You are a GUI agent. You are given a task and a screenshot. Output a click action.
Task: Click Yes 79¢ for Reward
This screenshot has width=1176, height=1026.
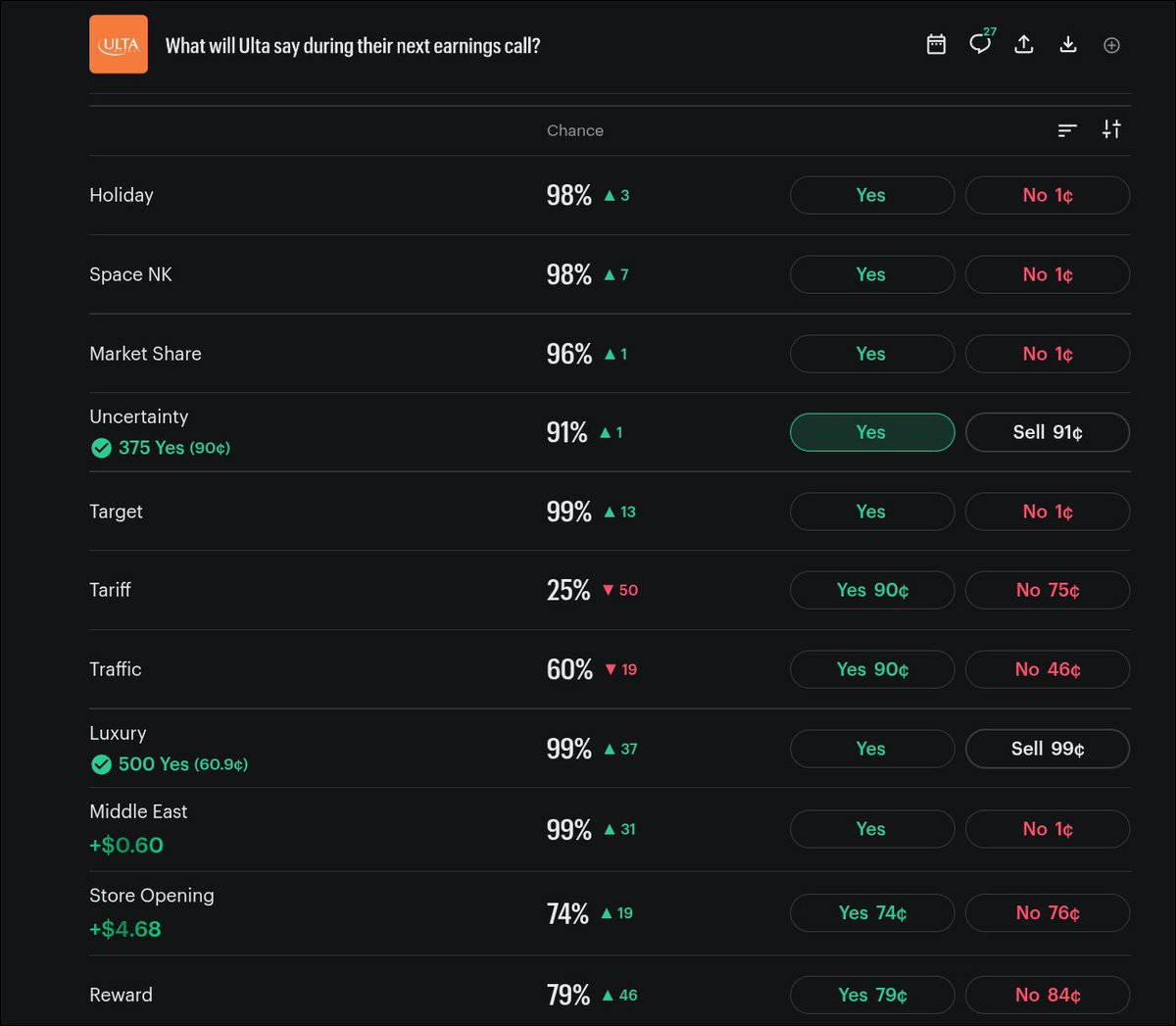[x=872, y=996]
